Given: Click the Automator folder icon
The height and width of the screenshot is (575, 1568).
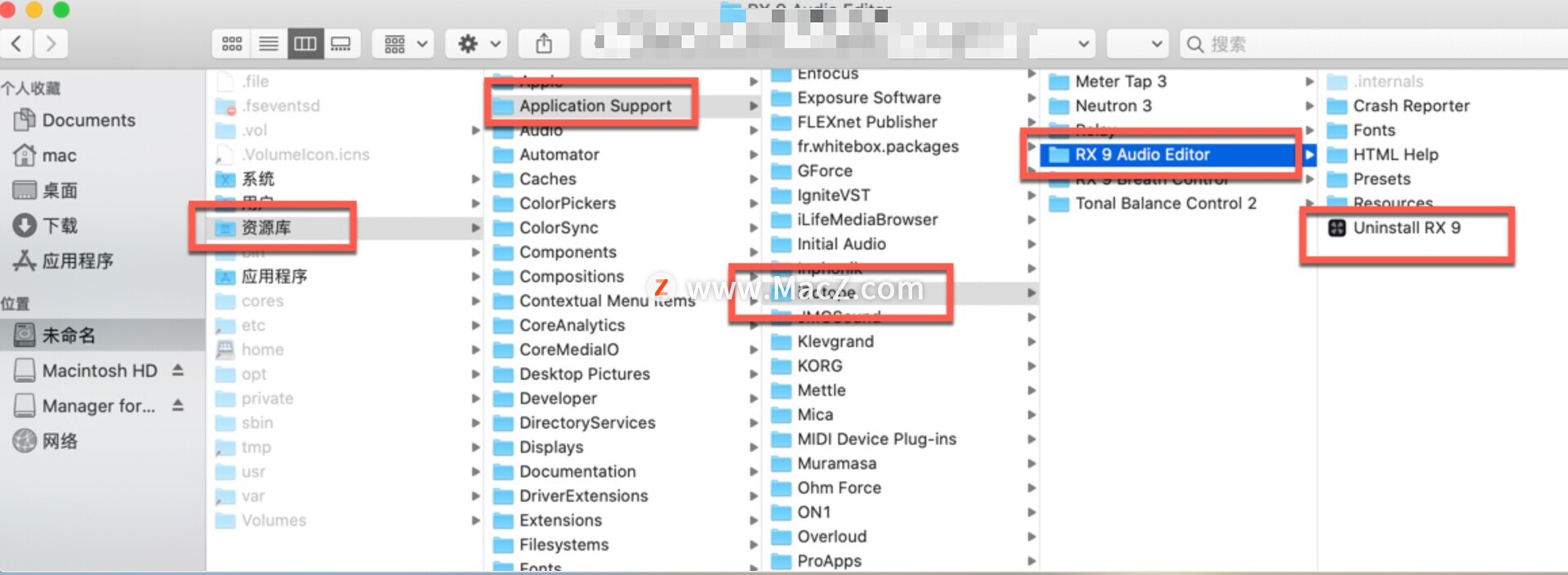Looking at the screenshot, I should tap(503, 155).
